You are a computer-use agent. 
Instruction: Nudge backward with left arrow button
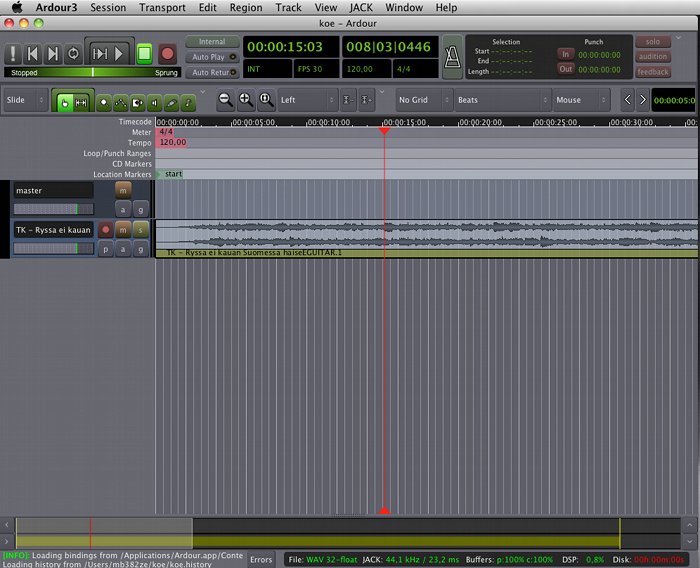627,100
